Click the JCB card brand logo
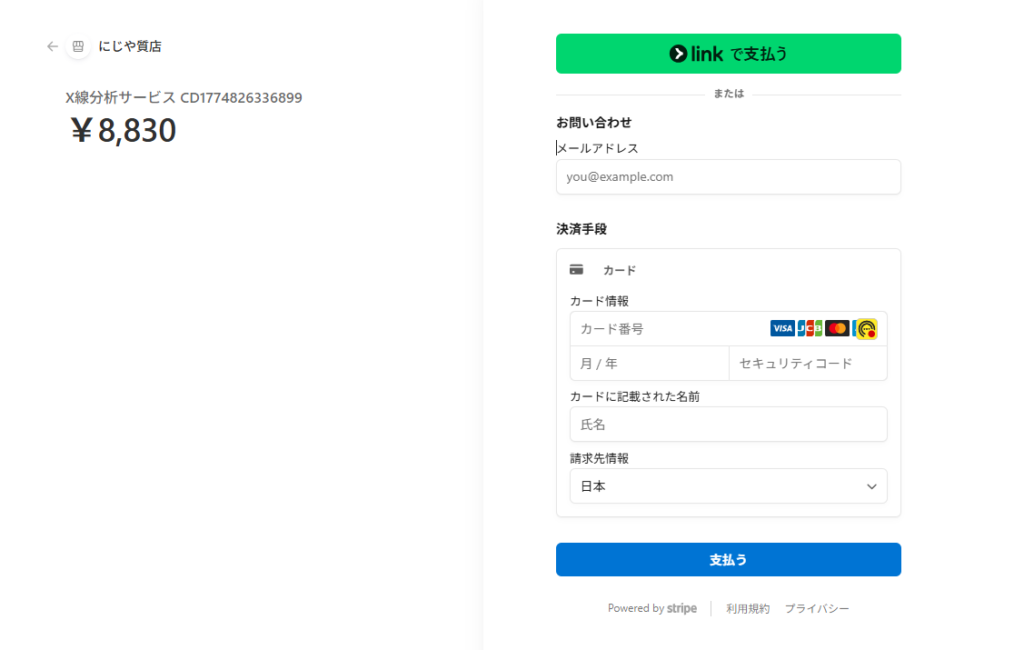The width and height of the screenshot is (1024, 650). (x=809, y=328)
